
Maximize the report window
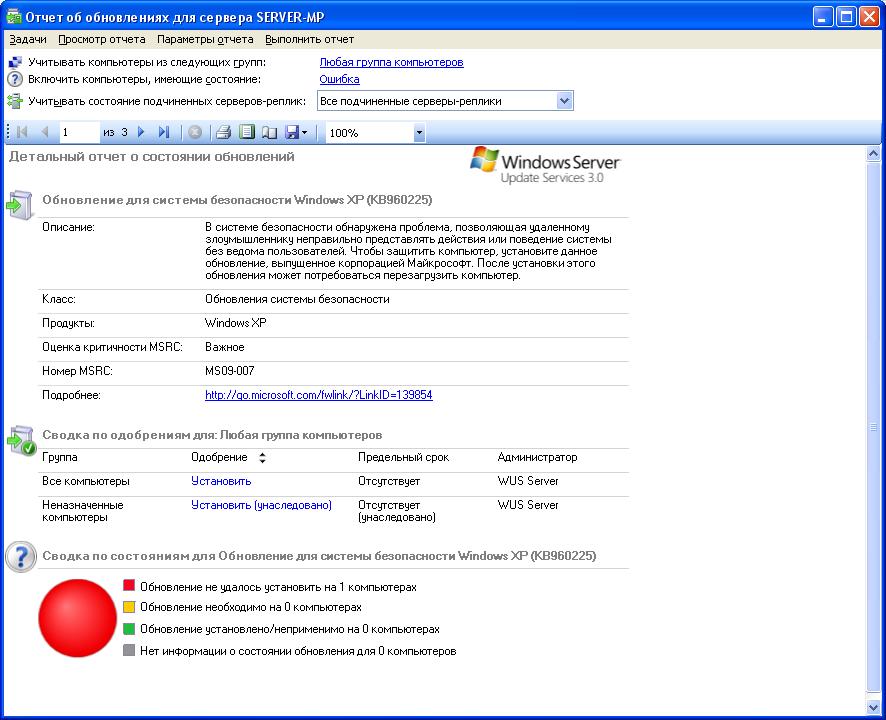[846, 17]
